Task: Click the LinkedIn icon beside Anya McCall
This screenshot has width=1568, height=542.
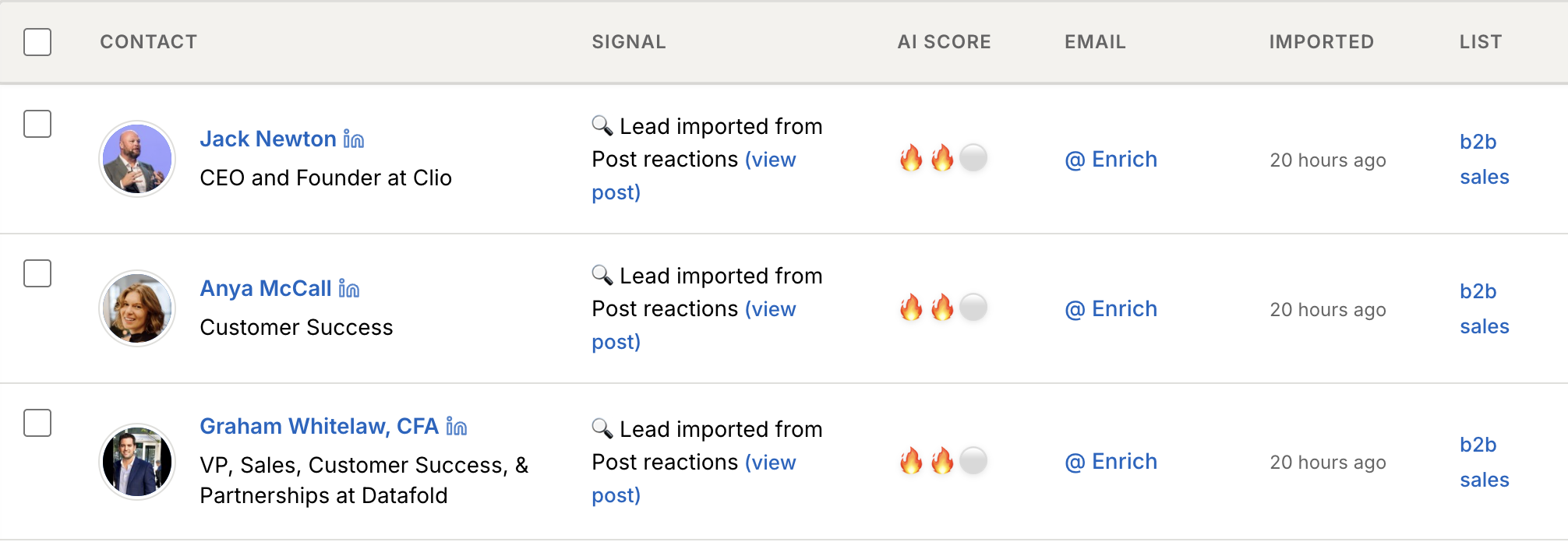Action: pyautogui.click(x=348, y=288)
